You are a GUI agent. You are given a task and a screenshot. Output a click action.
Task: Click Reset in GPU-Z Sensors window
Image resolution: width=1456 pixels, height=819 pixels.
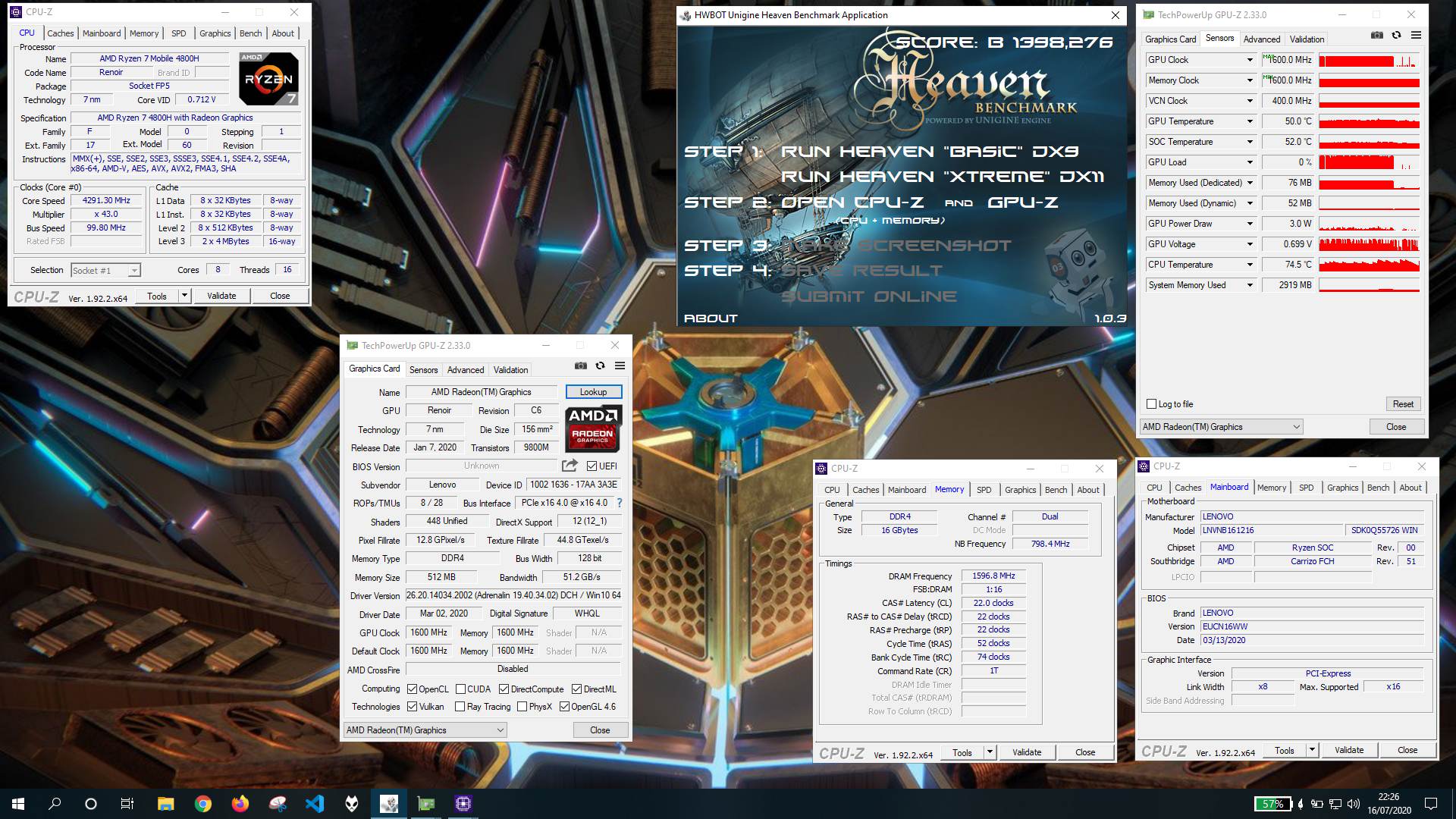[x=1403, y=404]
